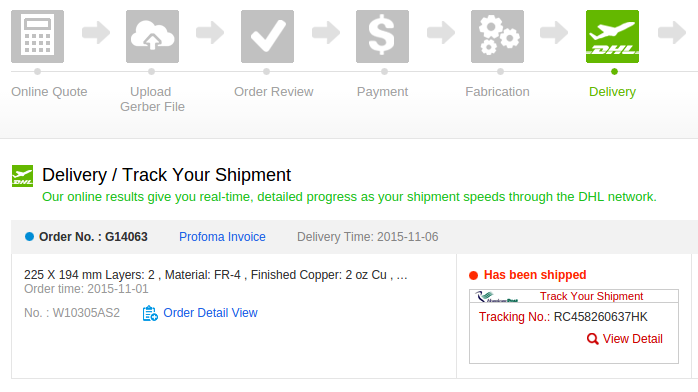
Task: Click the progress dot under Online Quote
Action: (x=37, y=72)
